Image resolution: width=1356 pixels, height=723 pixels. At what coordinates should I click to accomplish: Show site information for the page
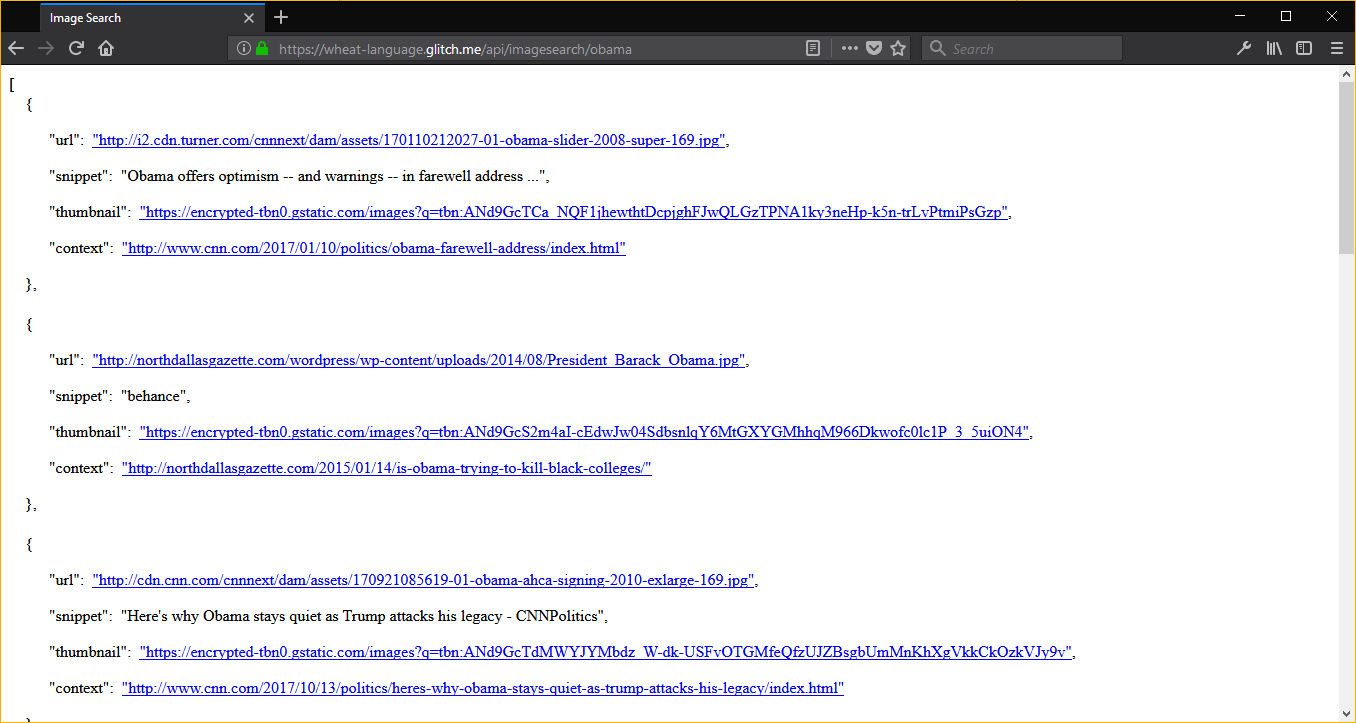pyautogui.click(x=243, y=48)
